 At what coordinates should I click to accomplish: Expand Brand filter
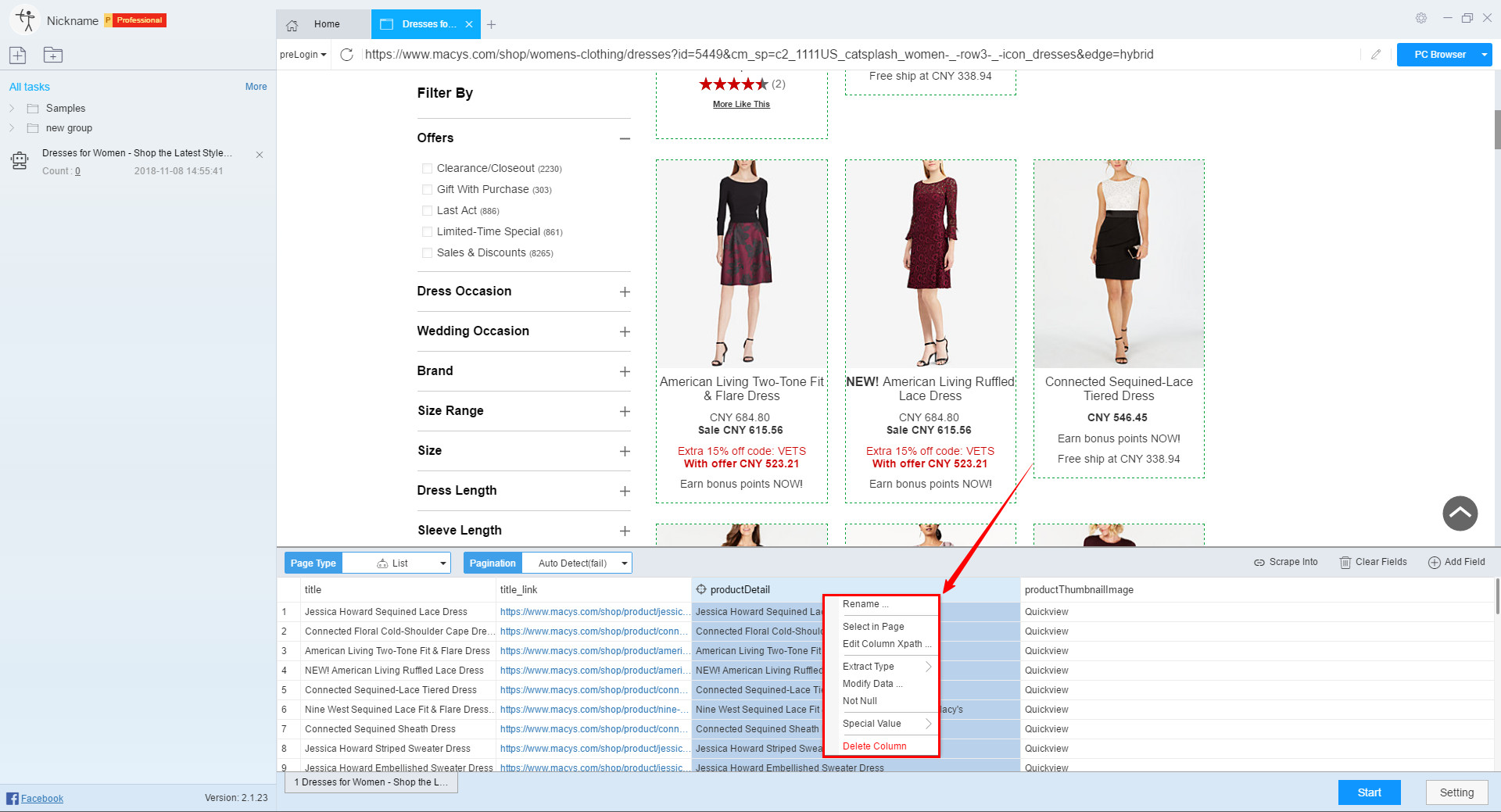(625, 371)
